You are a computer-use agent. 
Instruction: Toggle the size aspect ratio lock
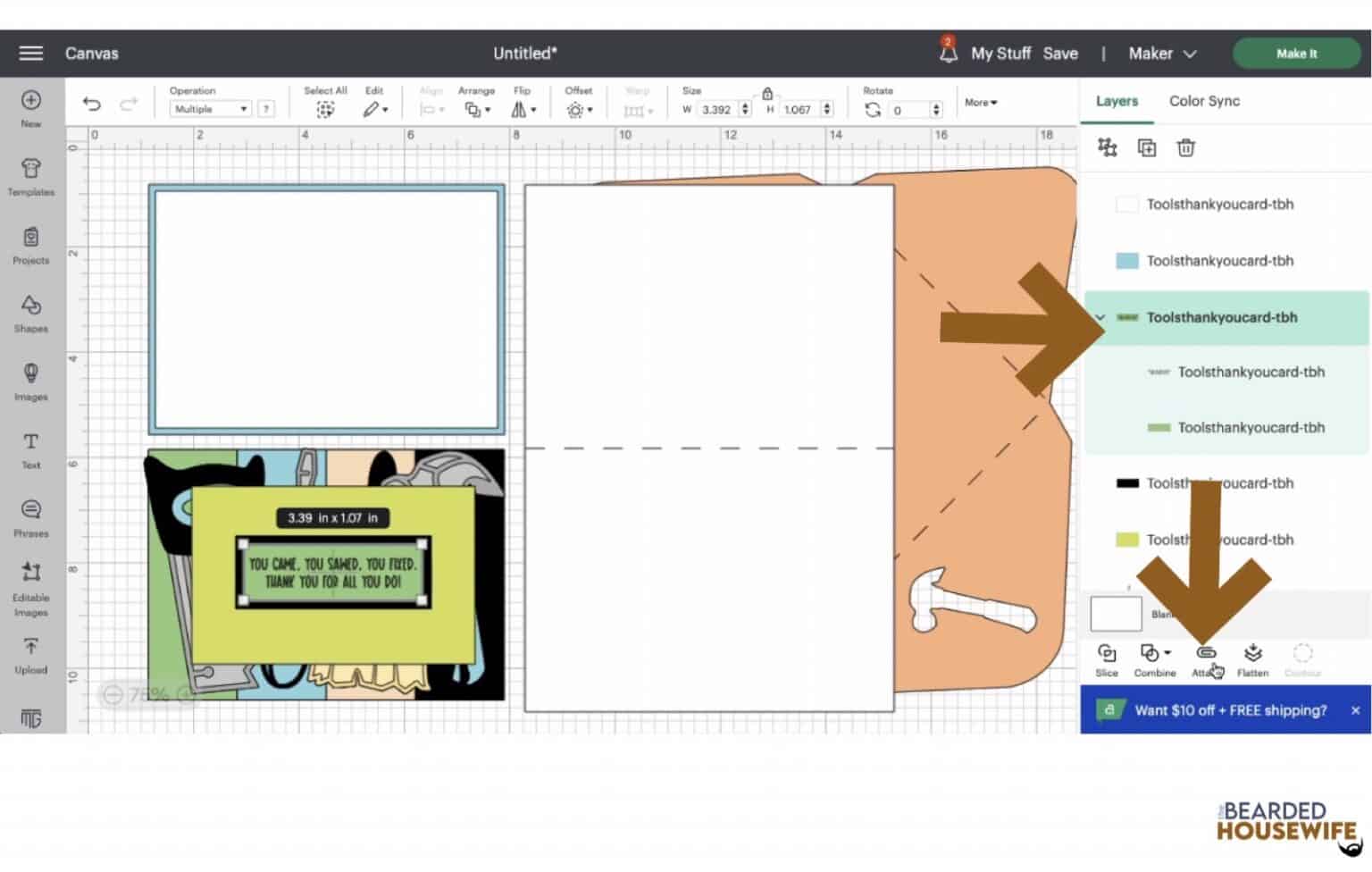[x=767, y=94]
